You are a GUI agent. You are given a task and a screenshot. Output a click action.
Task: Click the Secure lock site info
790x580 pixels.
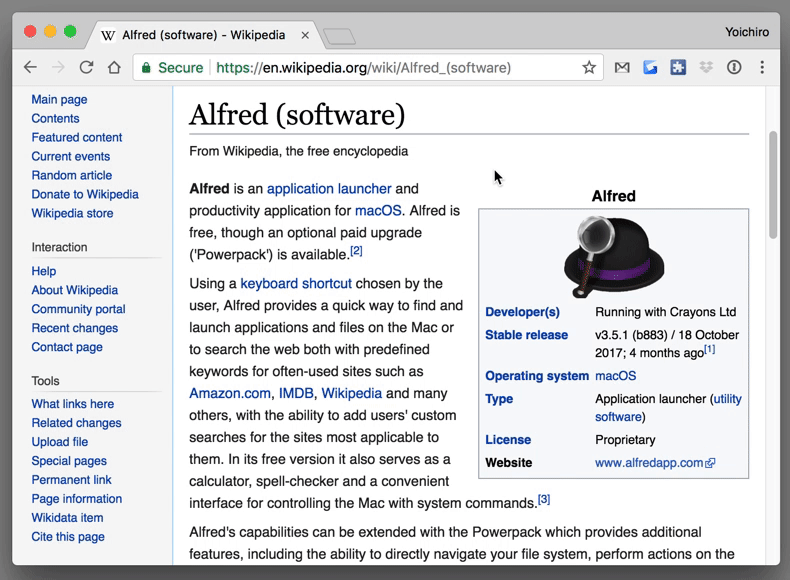point(172,68)
